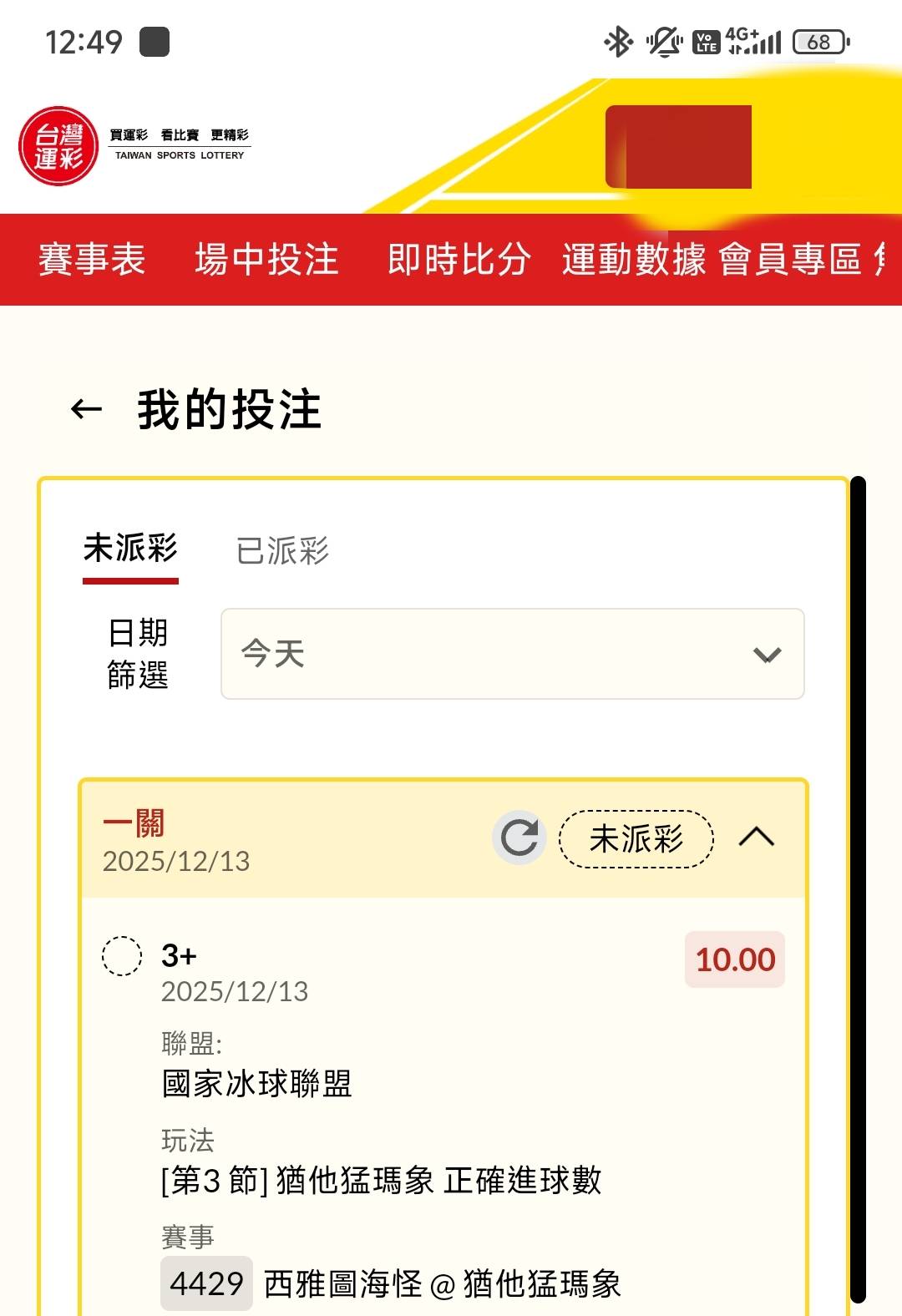Tap the VoLTE status icon
The height and width of the screenshot is (1316, 902).
coord(706,42)
